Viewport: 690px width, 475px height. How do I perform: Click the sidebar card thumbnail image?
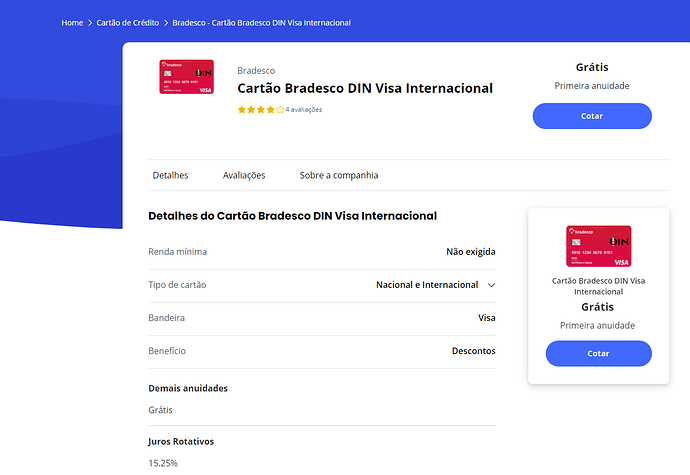(x=598, y=246)
